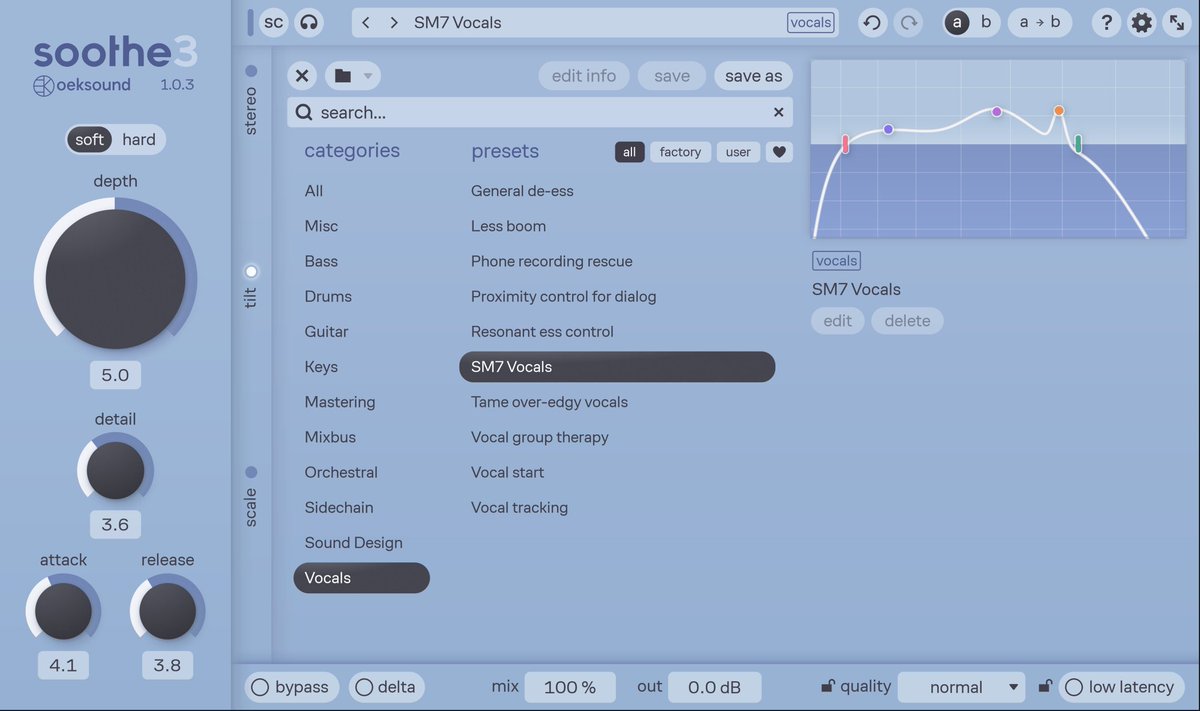Image resolution: width=1200 pixels, height=711 pixels.
Task: Switch mode to hard
Action: [139, 140]
